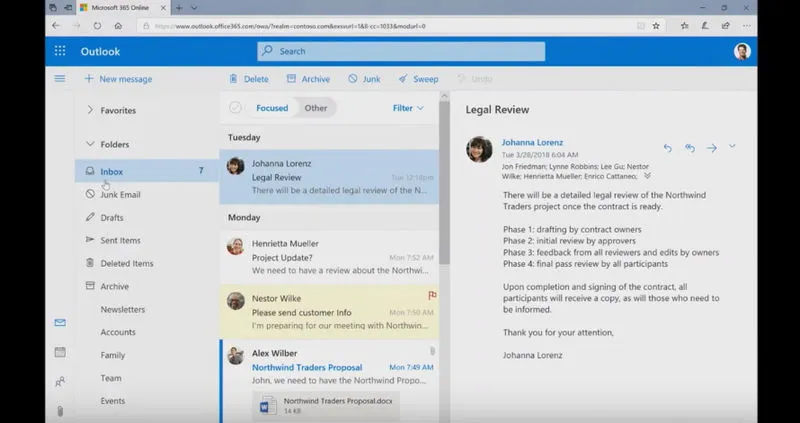Open People contacts icon in left rail

tap(60, 381)
